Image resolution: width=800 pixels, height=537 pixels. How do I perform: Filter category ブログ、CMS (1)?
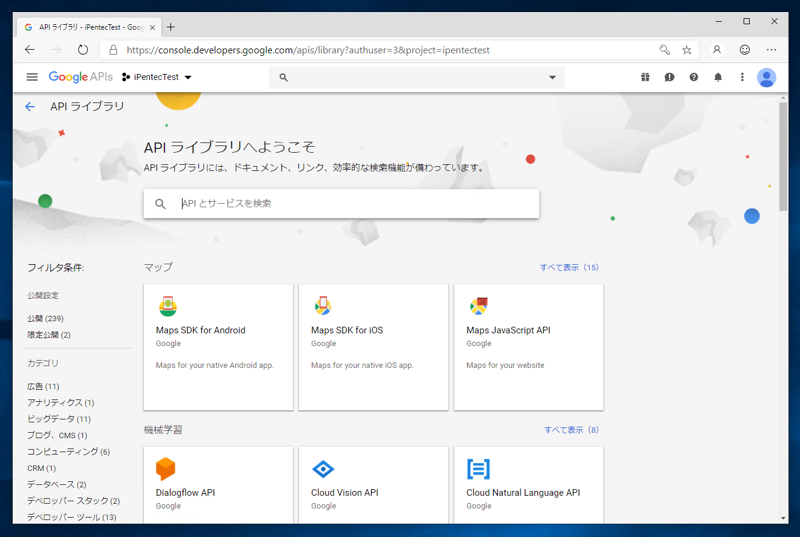(57, 436)
